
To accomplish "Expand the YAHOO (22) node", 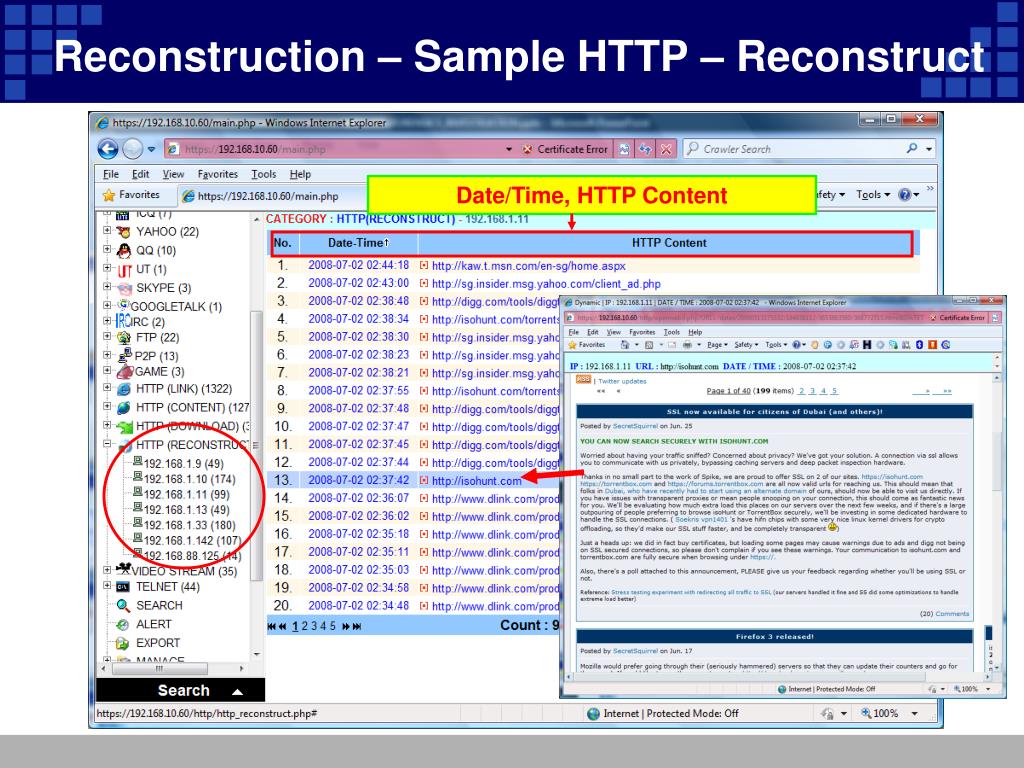I will 107,230.
